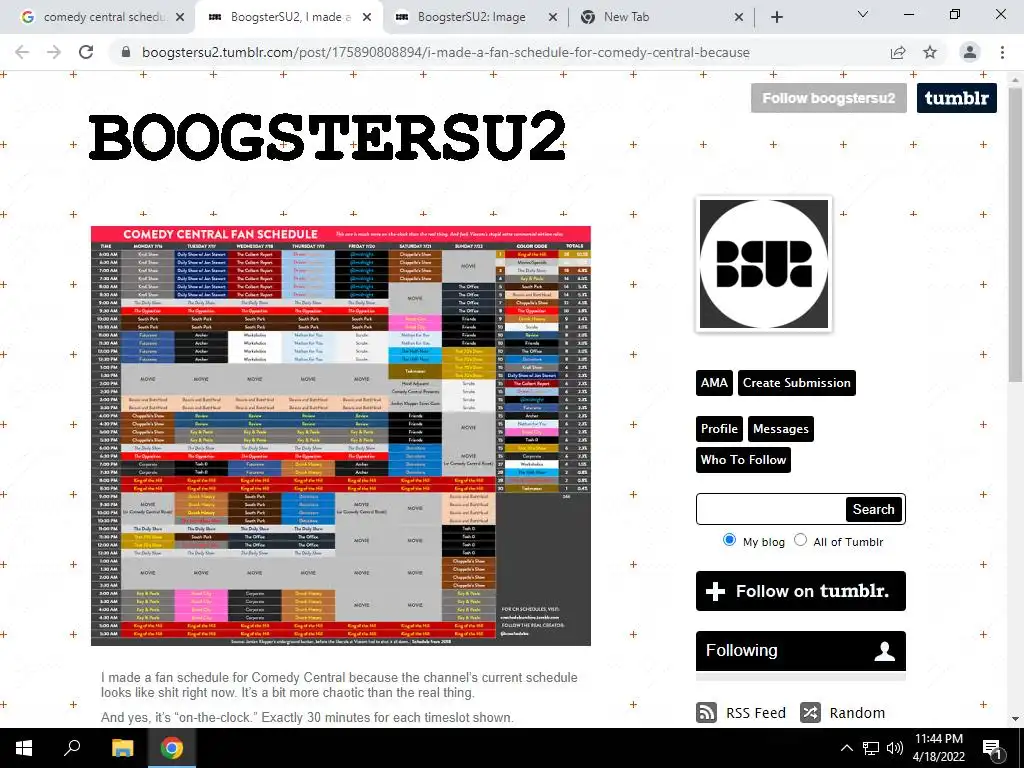The image size is (1024, 768).
Task: Open the Random post link
Action: point(857,713)
